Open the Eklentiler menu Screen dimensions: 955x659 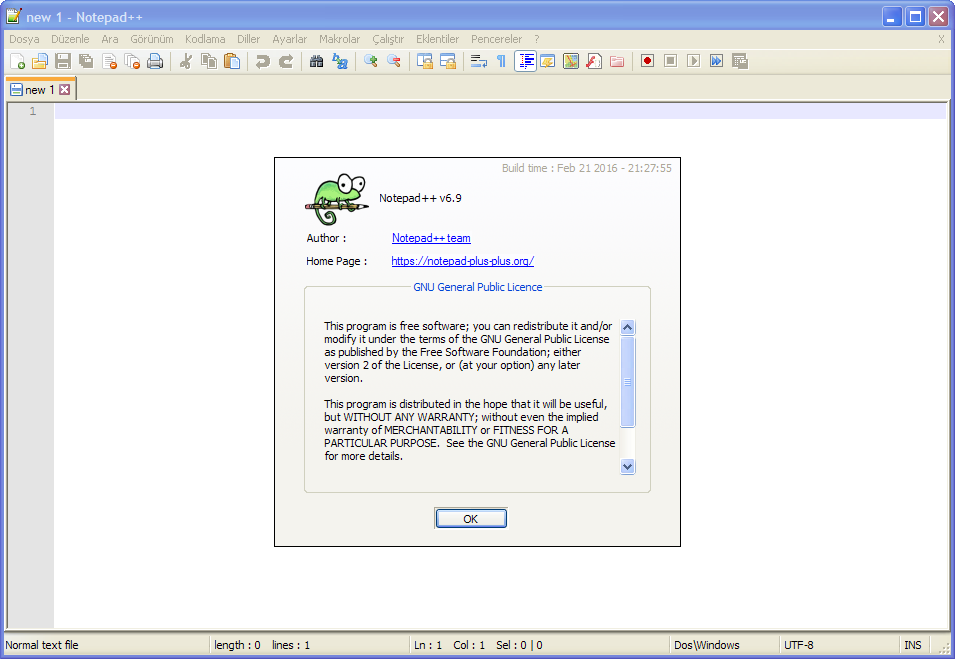tap(437, 39)
